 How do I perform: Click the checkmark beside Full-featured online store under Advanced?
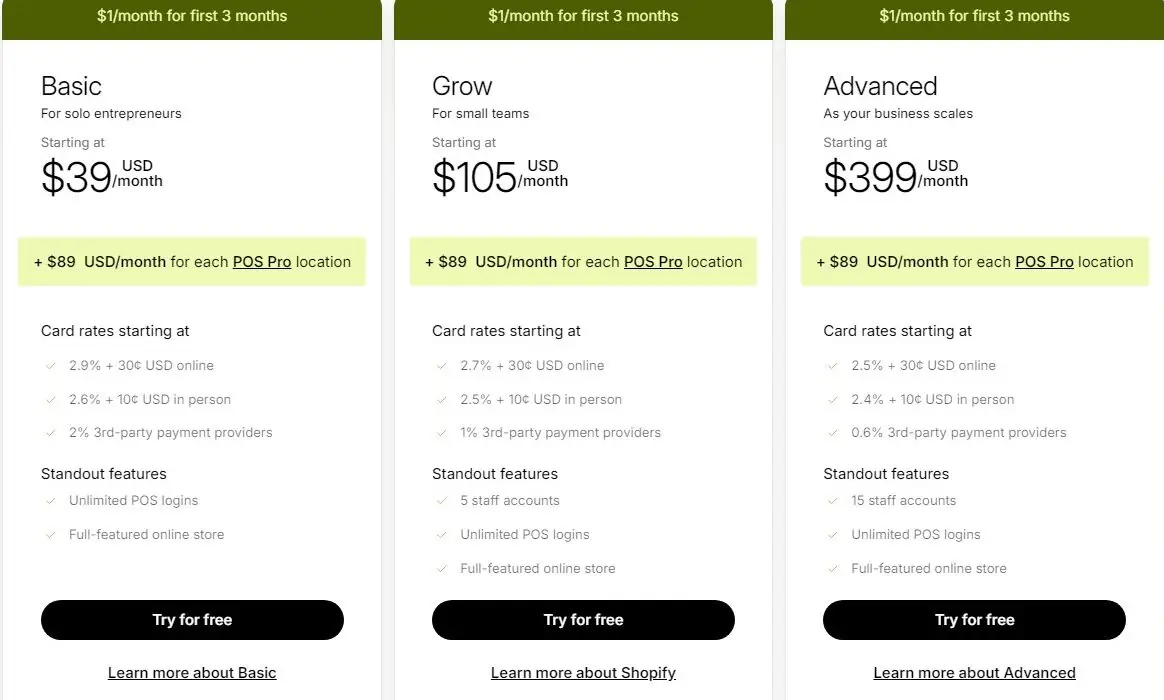(833, 568)
